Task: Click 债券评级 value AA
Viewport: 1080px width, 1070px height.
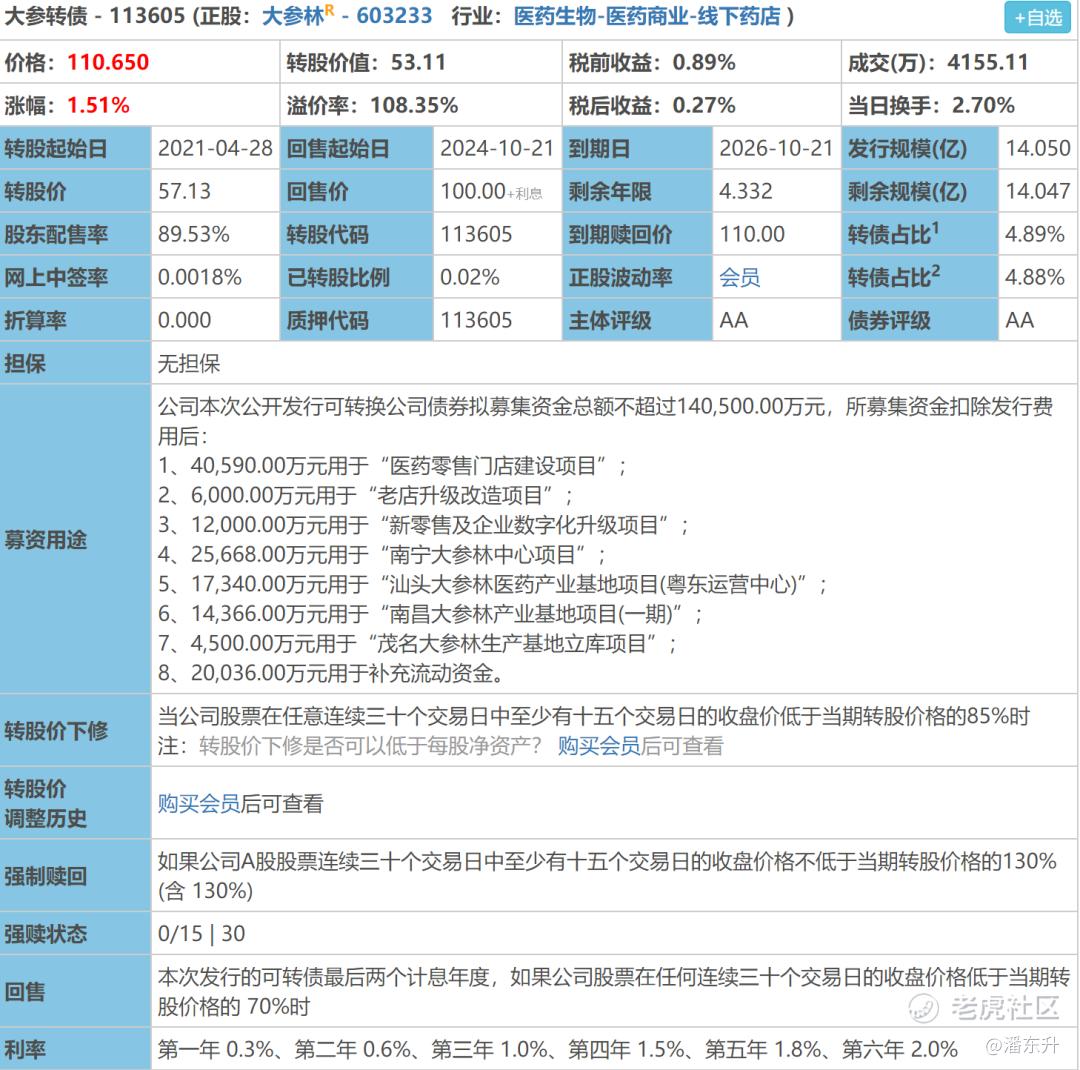Action: [x=1019, y=320]
